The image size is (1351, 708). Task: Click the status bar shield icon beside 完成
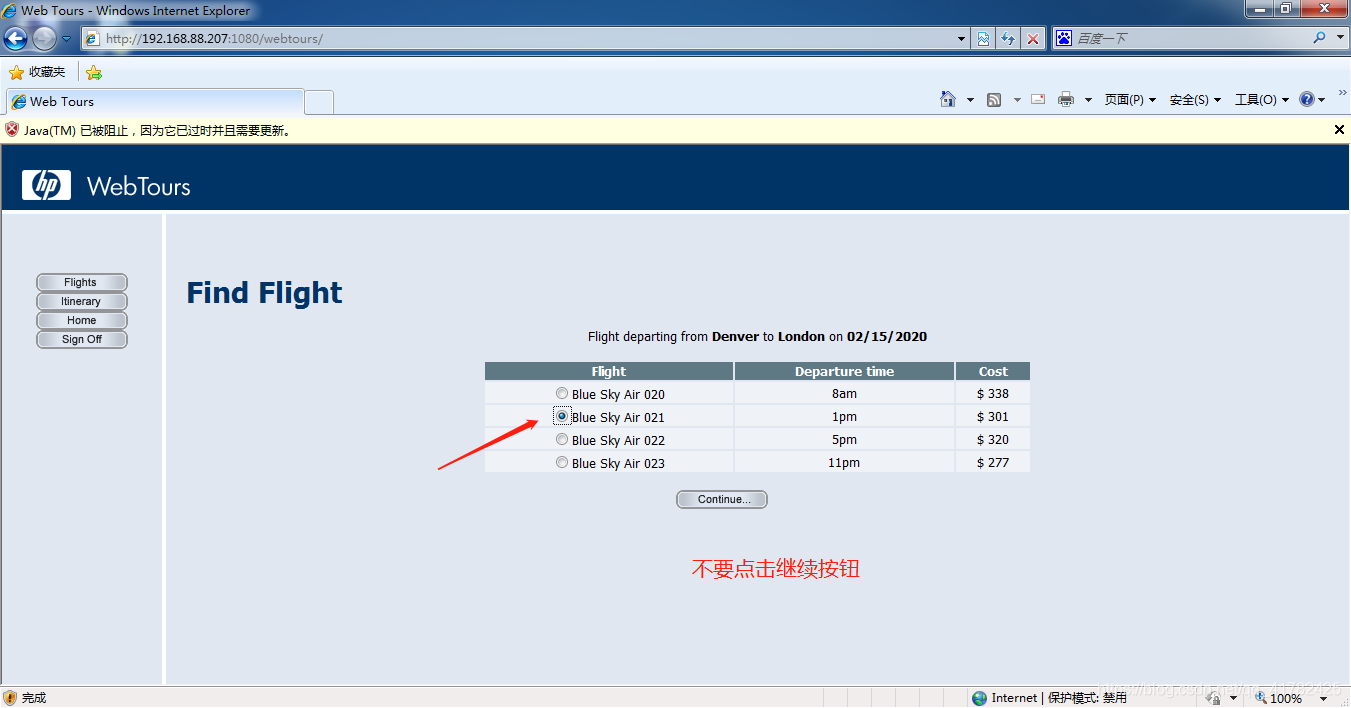tap(10, 698)
